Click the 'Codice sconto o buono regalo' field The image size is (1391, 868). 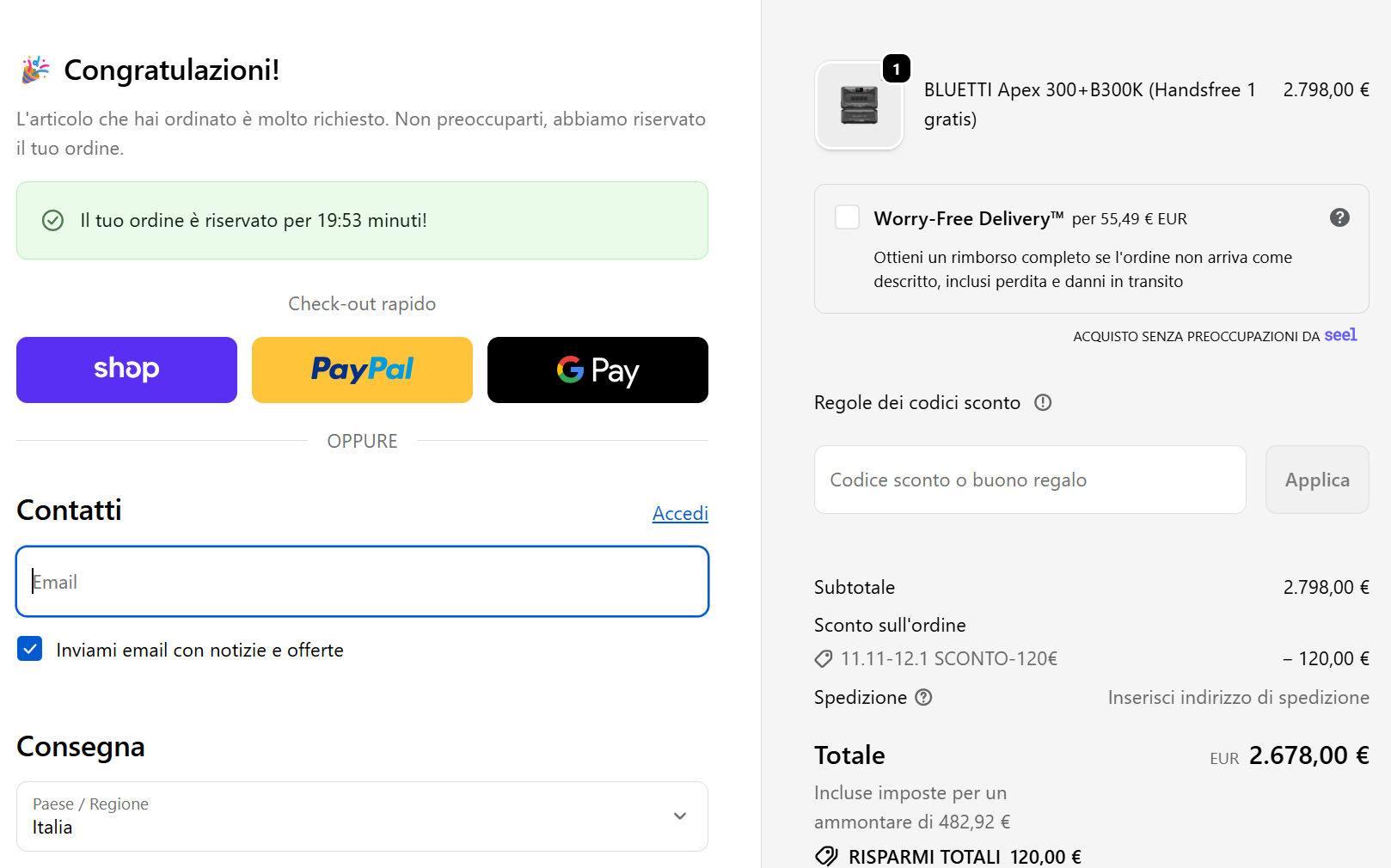pyautogui.click(x=1030, y=480)
